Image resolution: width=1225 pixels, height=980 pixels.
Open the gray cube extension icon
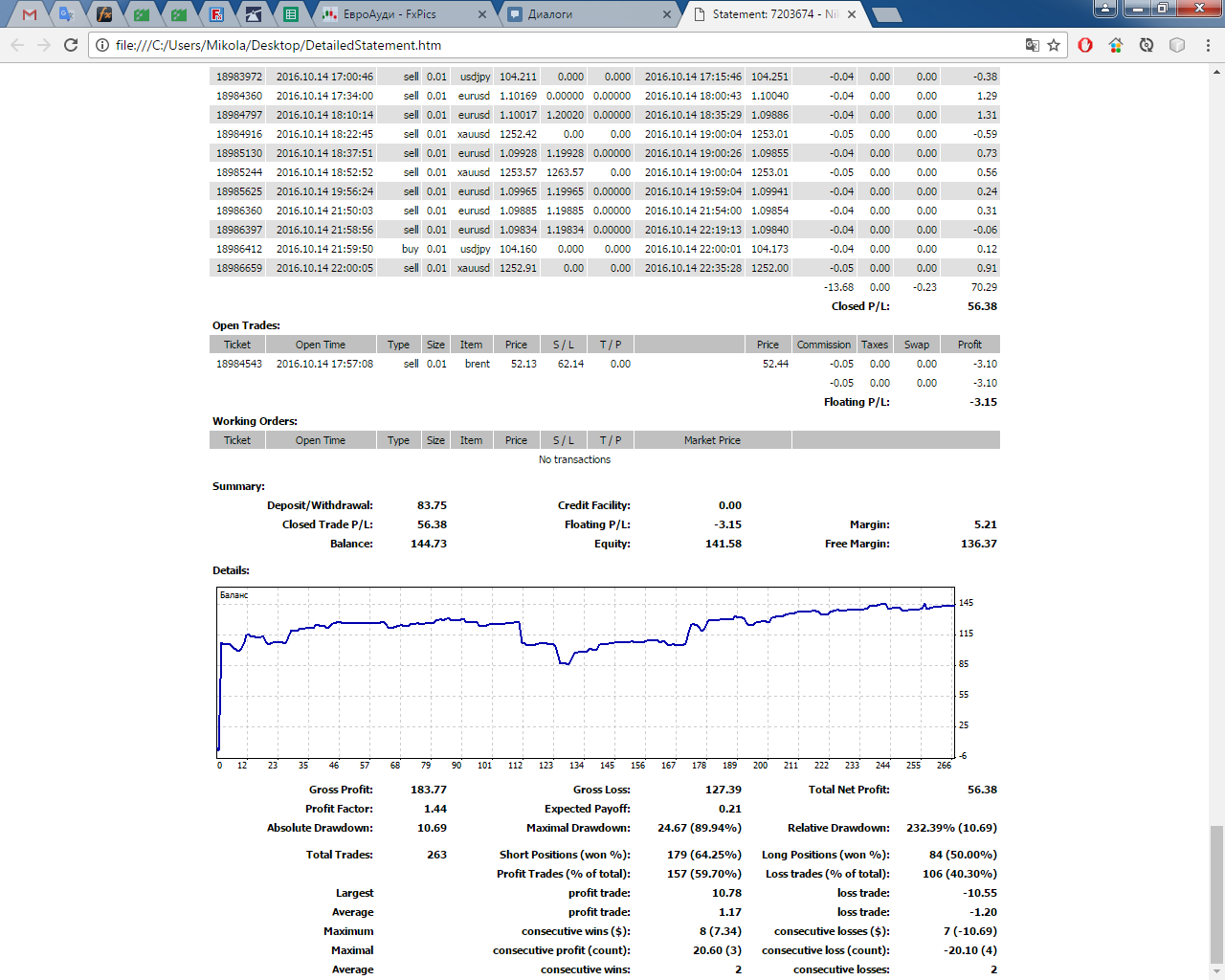click(x=1177, y=45)
